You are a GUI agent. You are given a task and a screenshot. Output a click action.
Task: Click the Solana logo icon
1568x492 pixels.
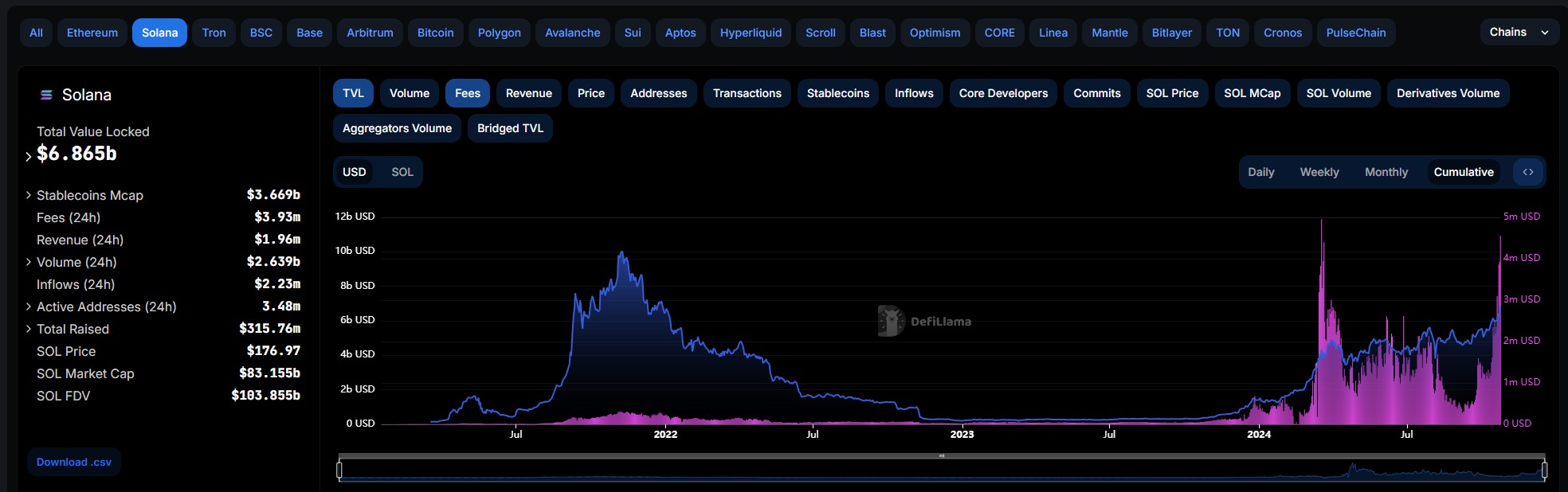46,96
